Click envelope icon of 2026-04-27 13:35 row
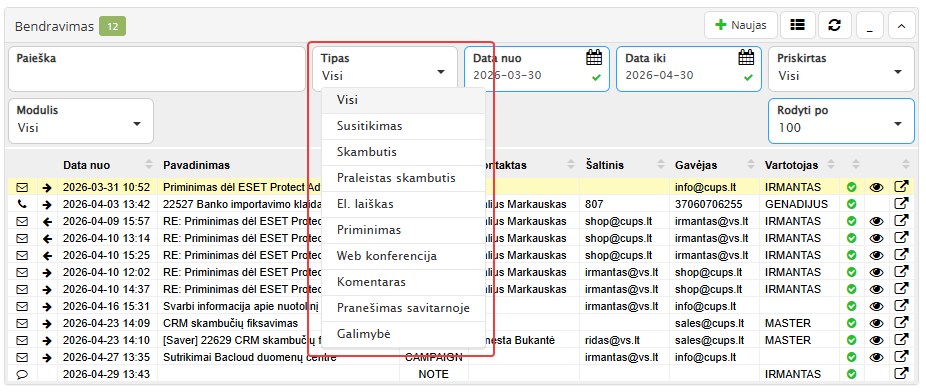This screenshot has height=392, width=926. [x=22, y=357]
